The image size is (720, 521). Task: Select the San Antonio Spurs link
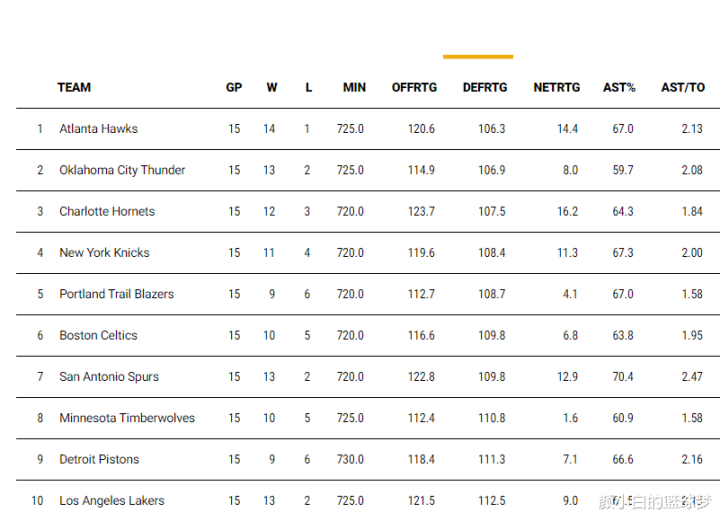pos(109,377)
